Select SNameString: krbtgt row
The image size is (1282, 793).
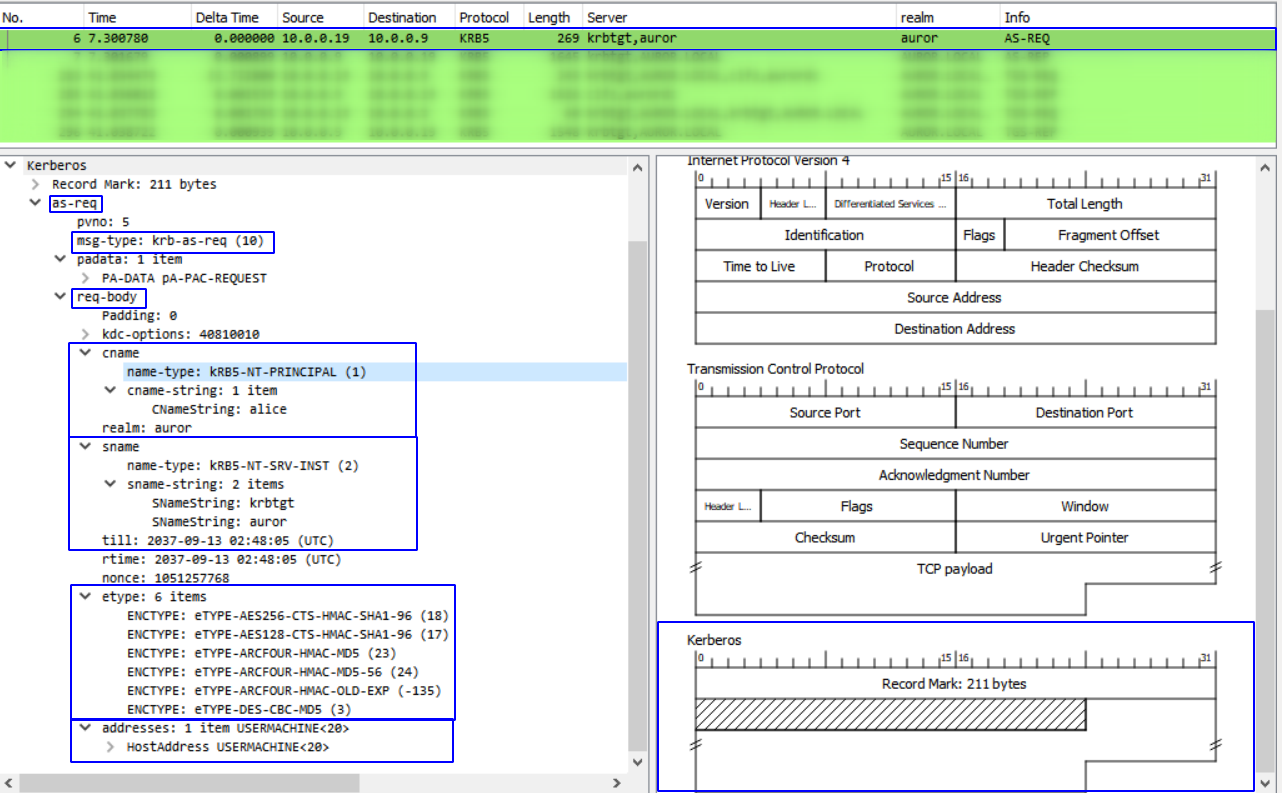[x=223, y=503]
